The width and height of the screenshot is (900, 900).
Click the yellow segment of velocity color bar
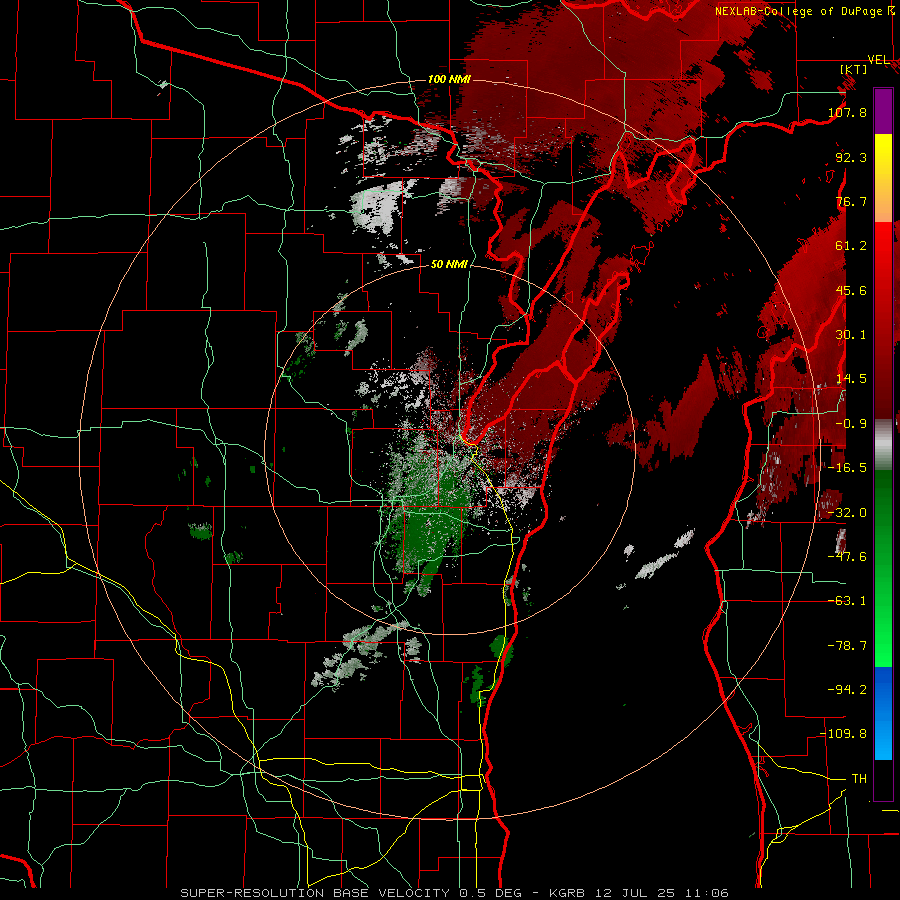pyautogui.click(x=883, y=156)
